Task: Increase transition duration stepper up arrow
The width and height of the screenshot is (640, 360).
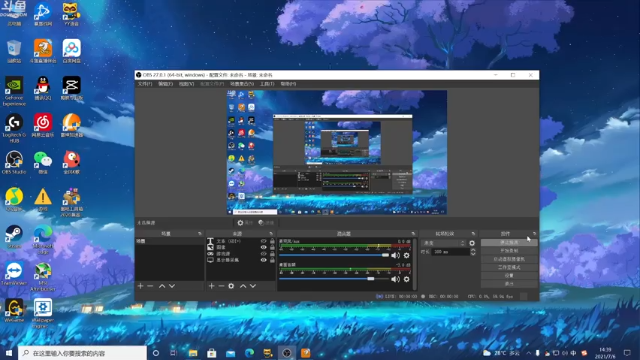Action: tap(473, 250)
